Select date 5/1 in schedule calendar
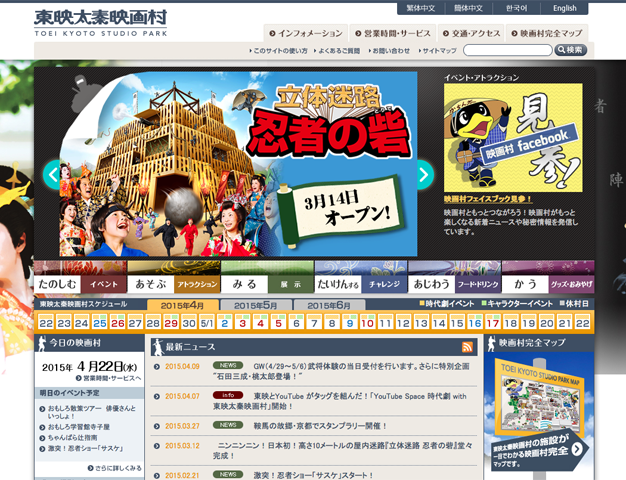 coord(207,322)
